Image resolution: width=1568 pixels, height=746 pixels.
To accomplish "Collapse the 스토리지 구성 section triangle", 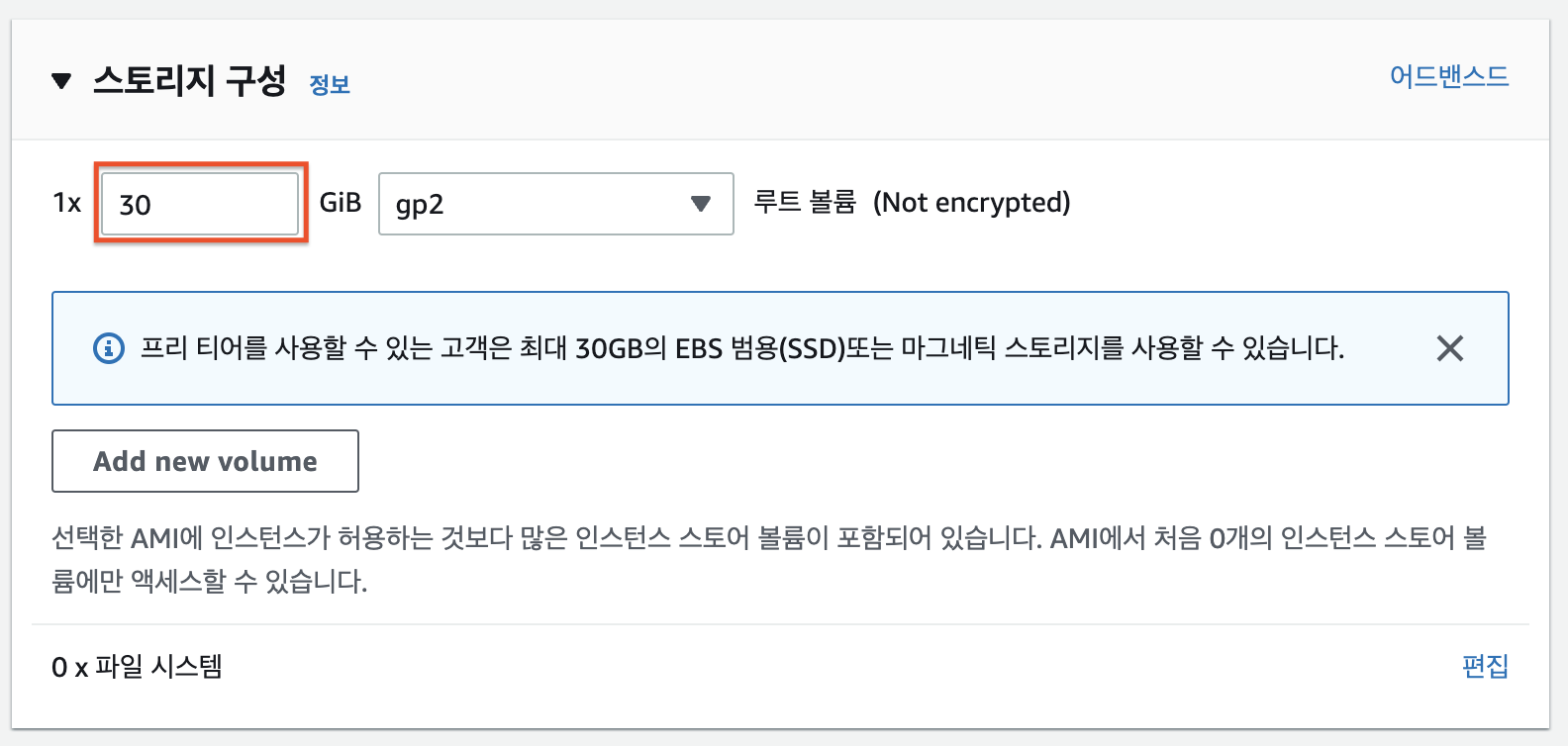I will coord(61,81).
